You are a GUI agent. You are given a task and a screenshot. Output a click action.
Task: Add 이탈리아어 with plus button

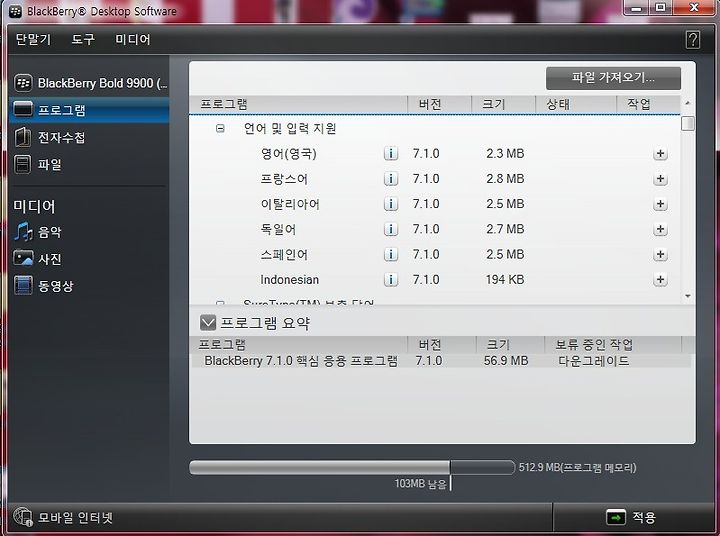click(660, 204)
